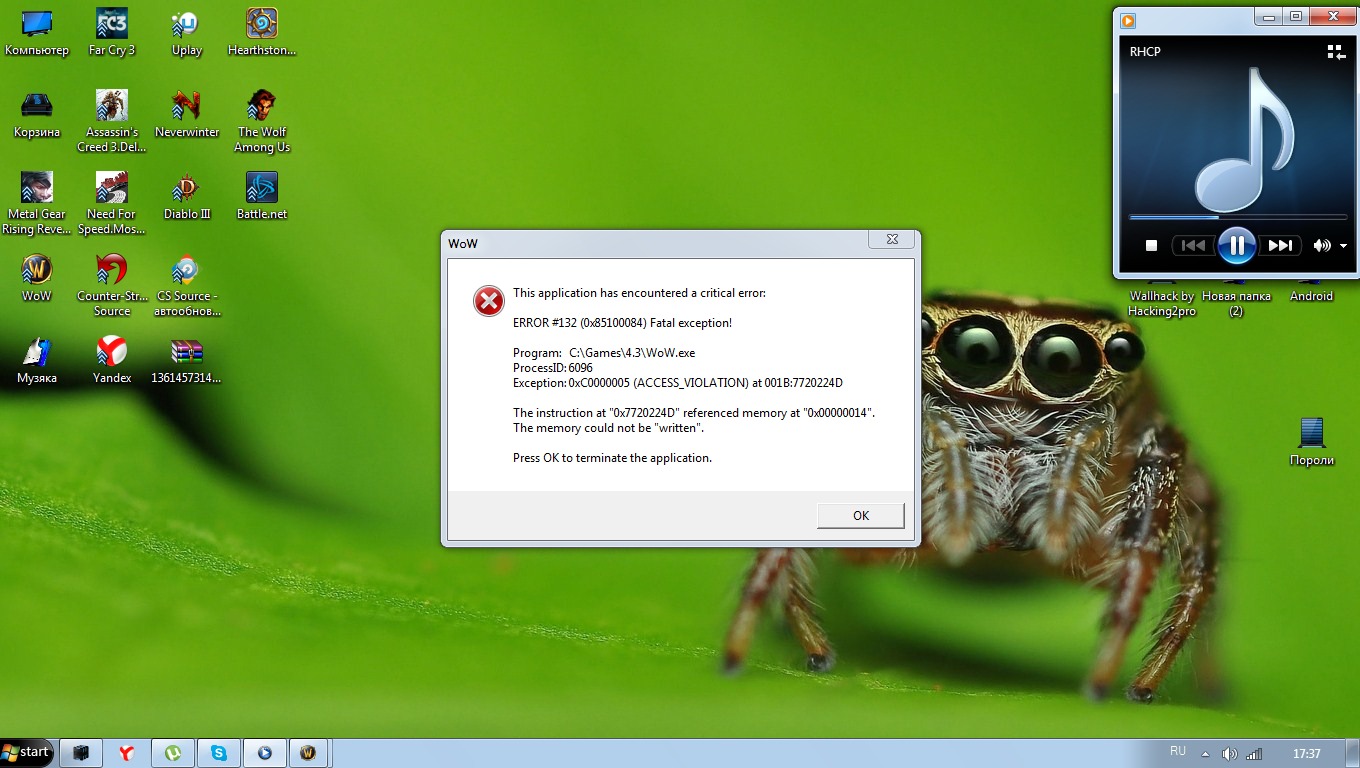
Task: Select the WoW desktop shortcut
Action: point(37,279)
